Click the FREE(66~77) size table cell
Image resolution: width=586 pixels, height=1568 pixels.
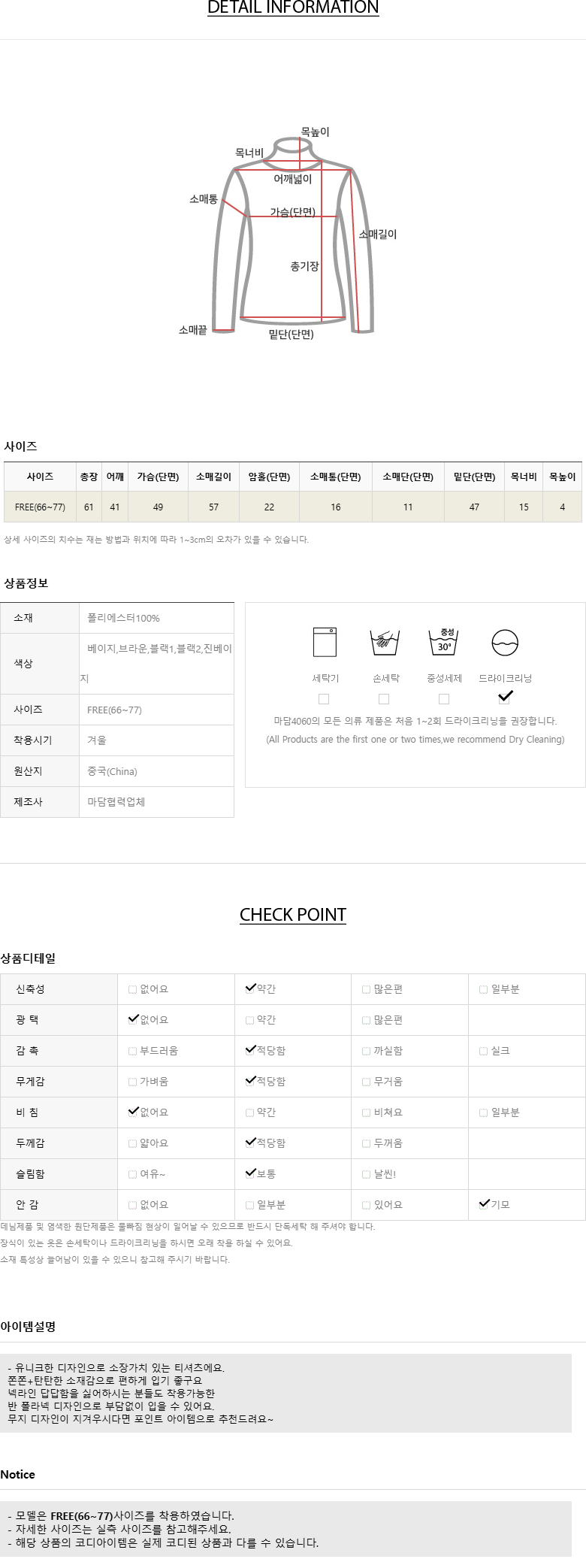40,507
